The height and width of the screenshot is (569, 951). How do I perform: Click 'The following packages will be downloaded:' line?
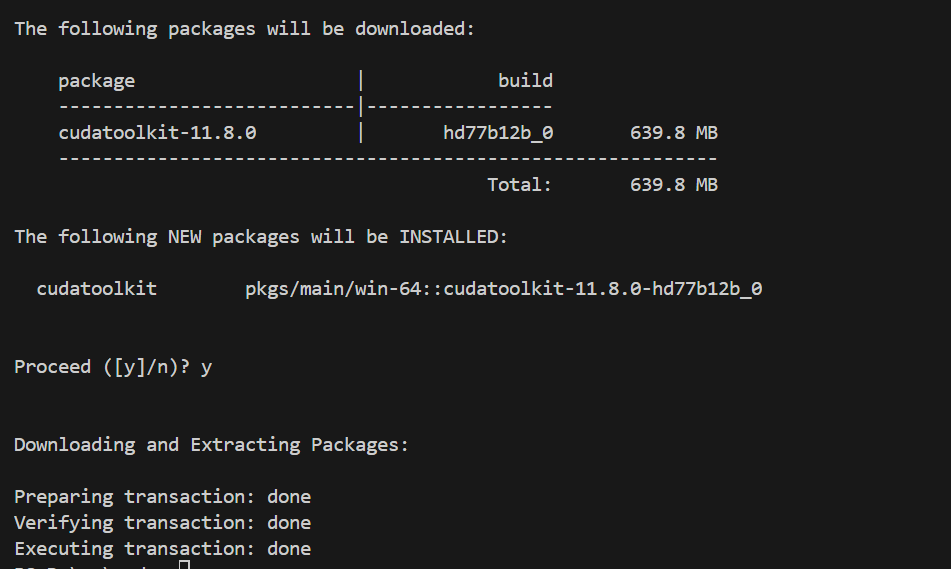tap(245, 29)
